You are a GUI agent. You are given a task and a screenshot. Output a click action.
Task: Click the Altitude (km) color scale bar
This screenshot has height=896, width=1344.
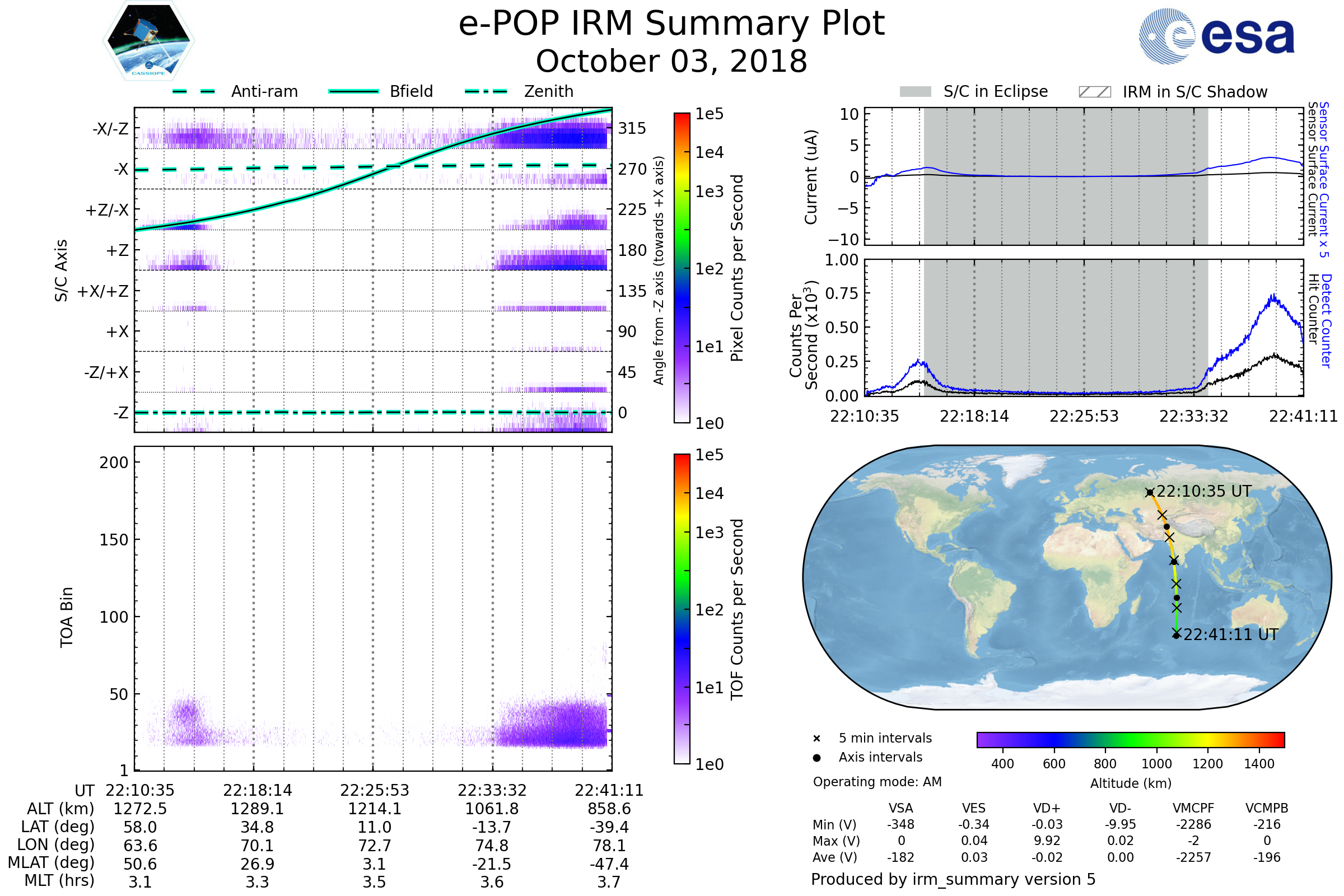point(1130,740)
